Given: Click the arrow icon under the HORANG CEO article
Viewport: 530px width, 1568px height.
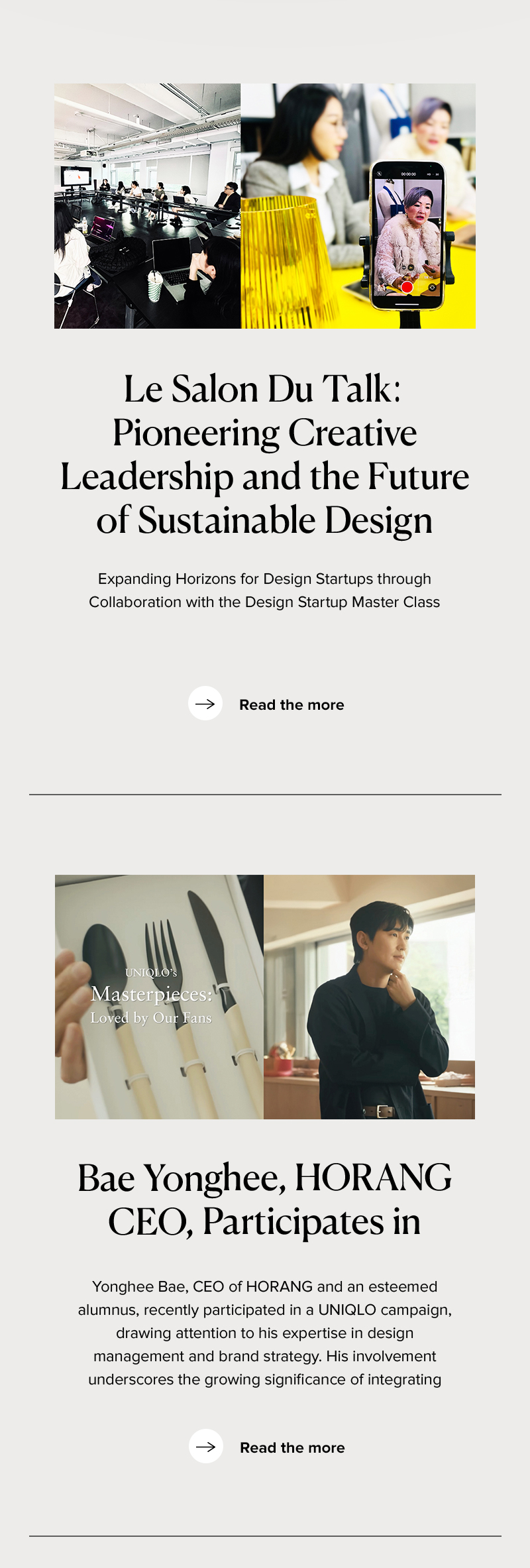Looking at the screenshot, I should point(206,1446).
